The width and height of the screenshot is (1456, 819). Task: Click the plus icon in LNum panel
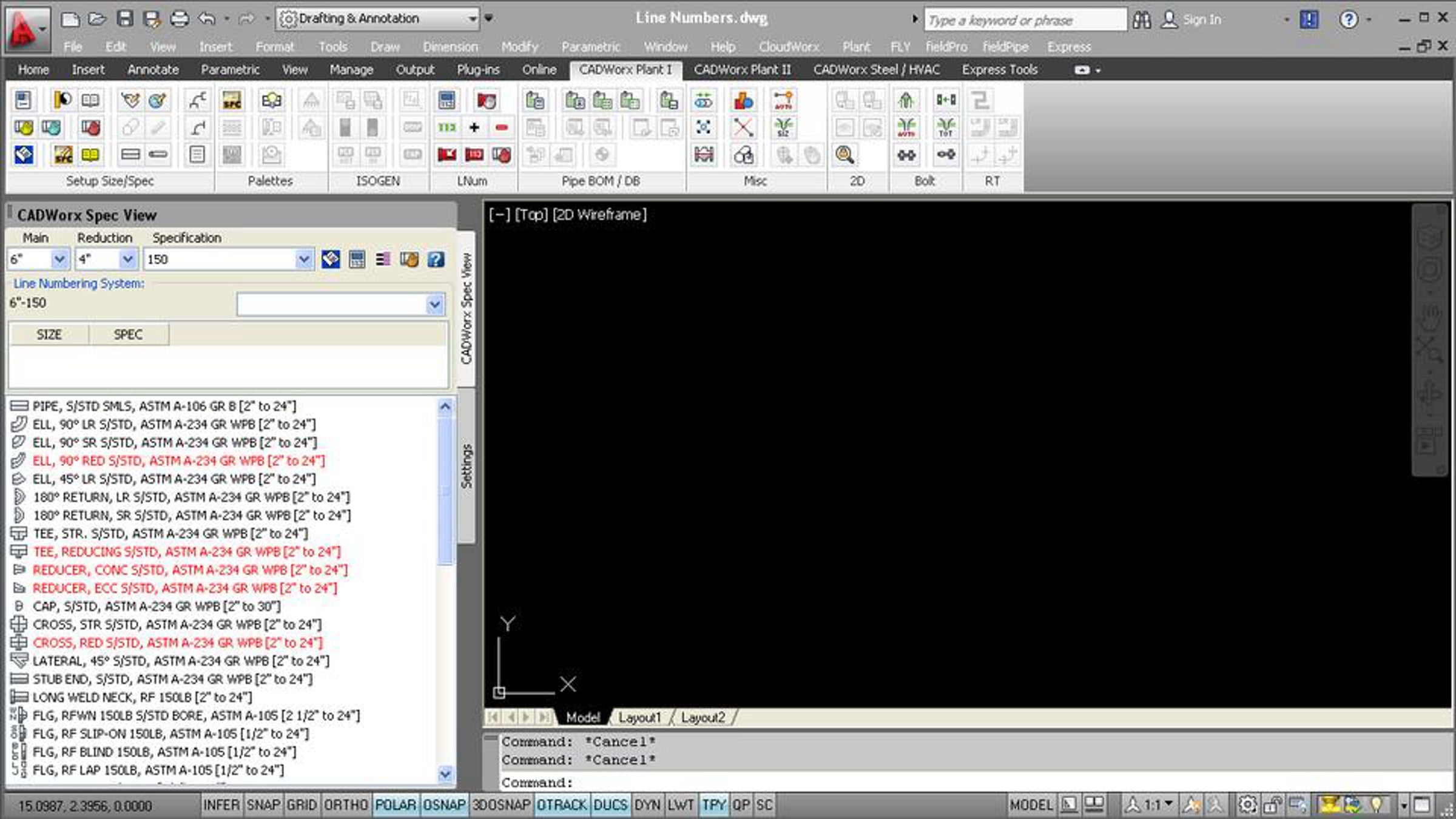(474, 127)
